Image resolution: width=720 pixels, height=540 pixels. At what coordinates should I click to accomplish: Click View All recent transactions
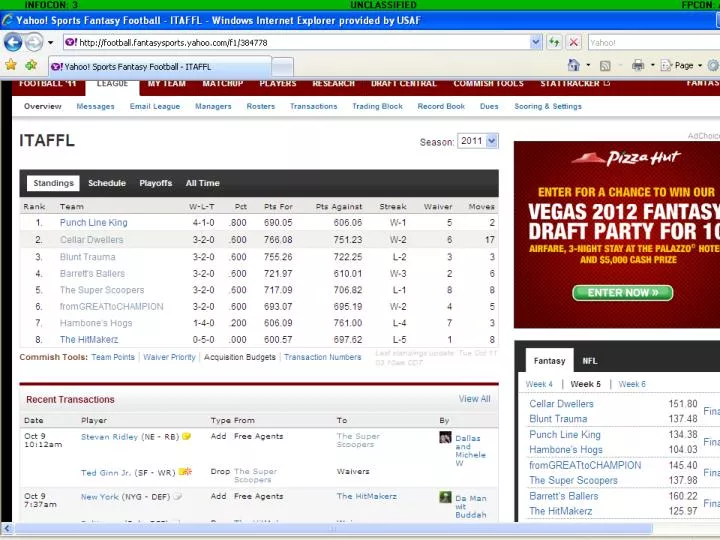click(474, 399)
